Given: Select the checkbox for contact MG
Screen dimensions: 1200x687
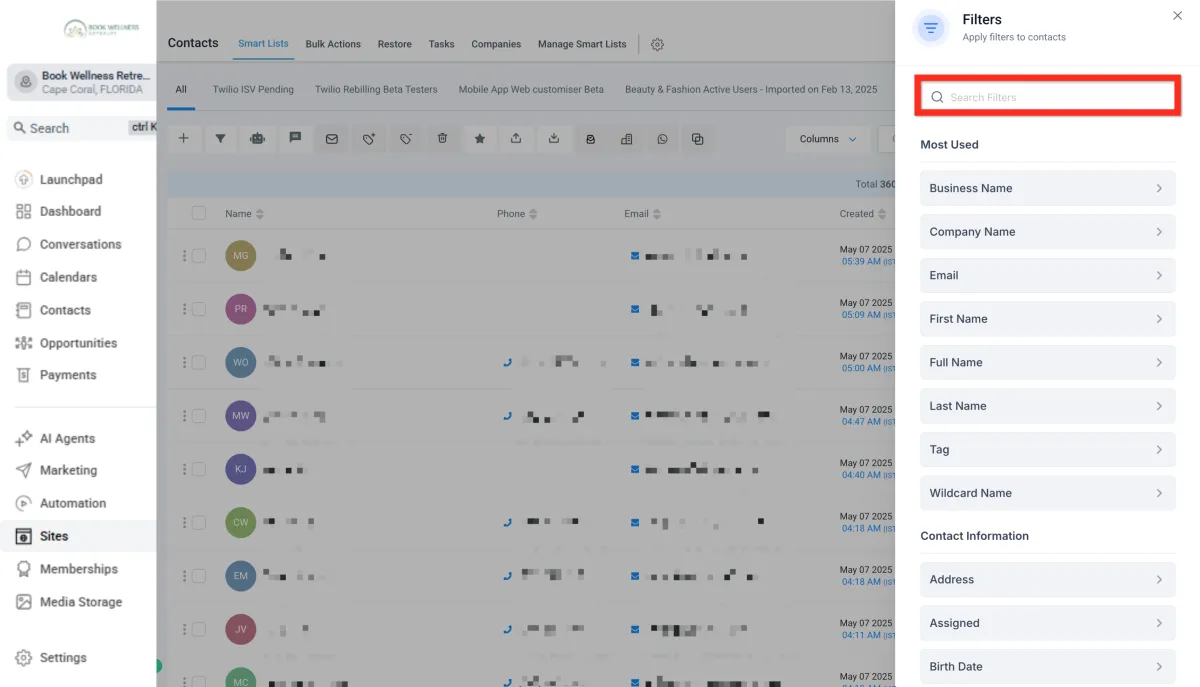Looking at the screenshot, I should 199,256.
